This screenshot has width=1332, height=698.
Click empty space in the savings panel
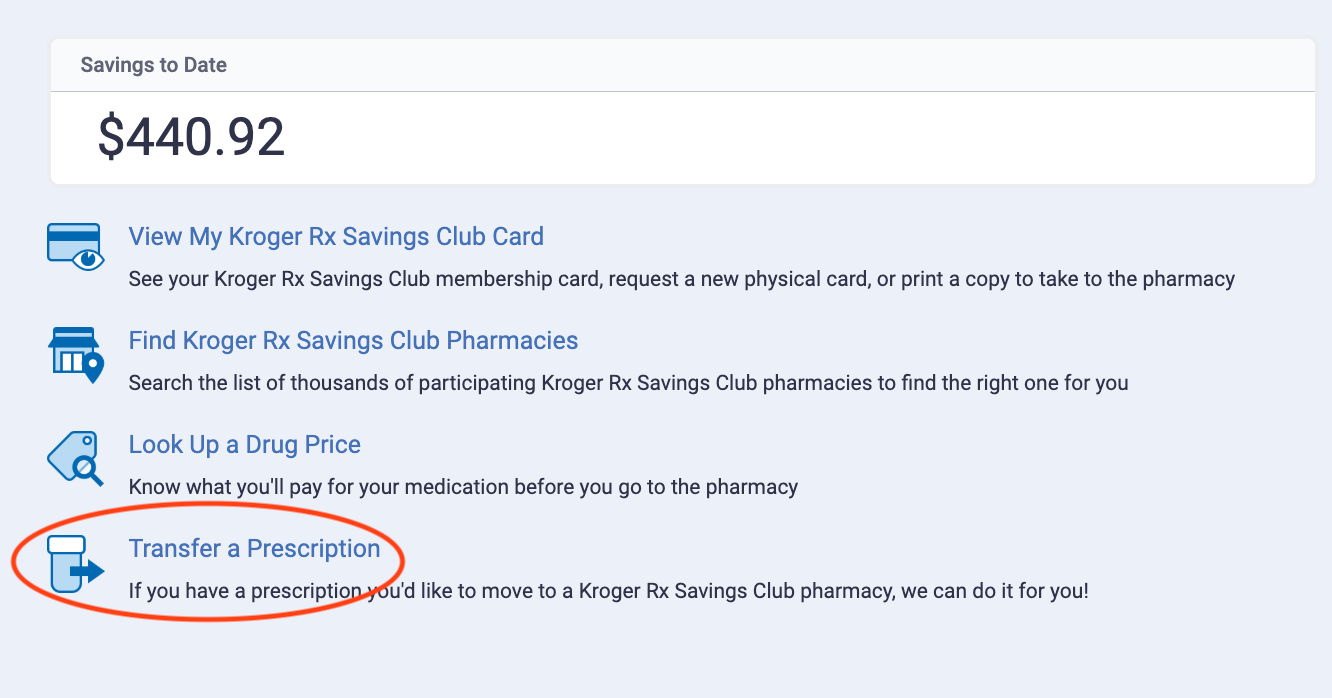(x=800, y=138)
